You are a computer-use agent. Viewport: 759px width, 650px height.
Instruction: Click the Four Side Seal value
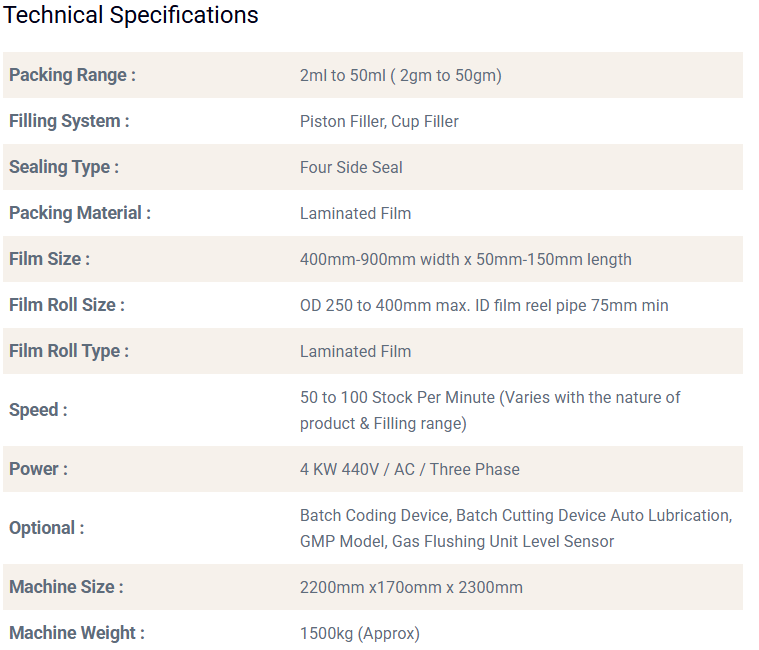(x=351, y=167)
